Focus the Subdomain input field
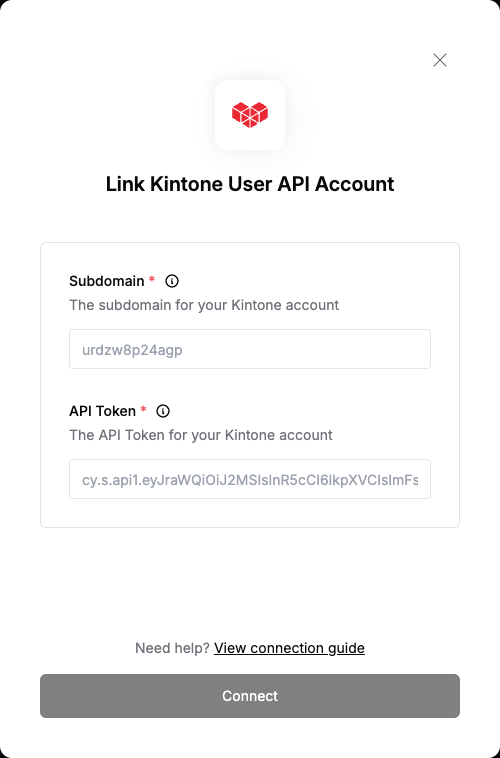Viewport: 500px width, 758px height. tap(250, 349)
